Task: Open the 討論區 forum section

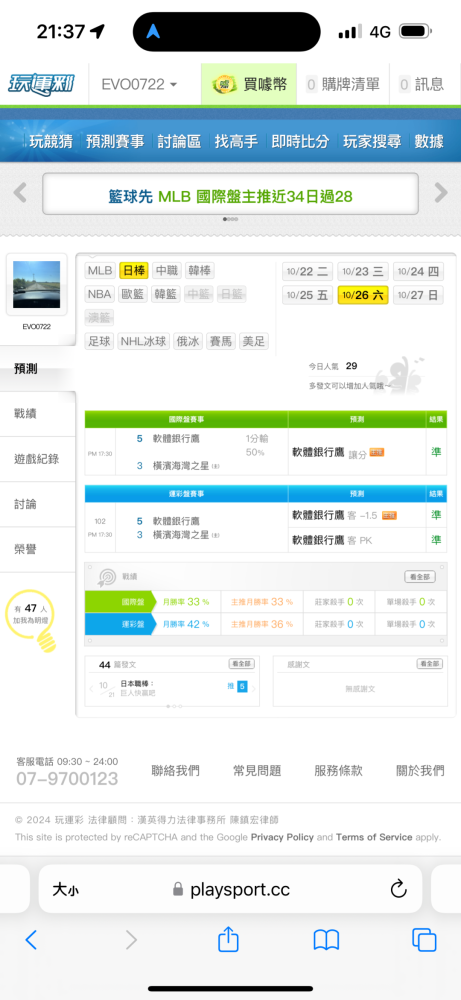Action: pos(179,141)
